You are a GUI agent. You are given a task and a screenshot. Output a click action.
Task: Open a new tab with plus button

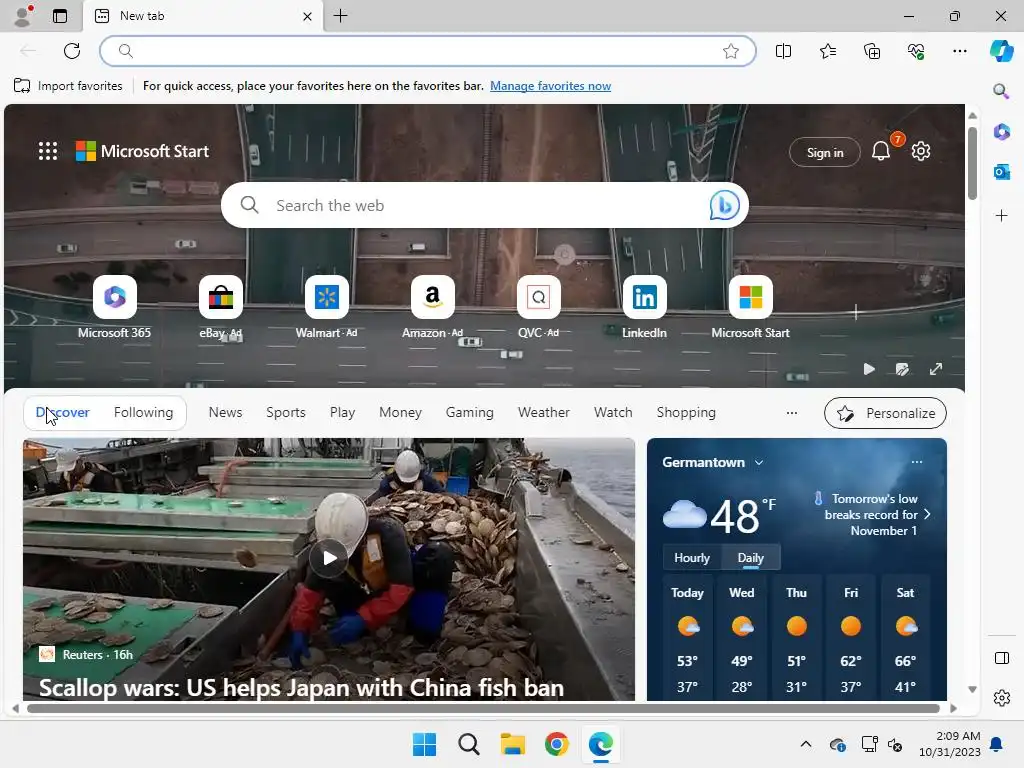click(x=340, y=16)
